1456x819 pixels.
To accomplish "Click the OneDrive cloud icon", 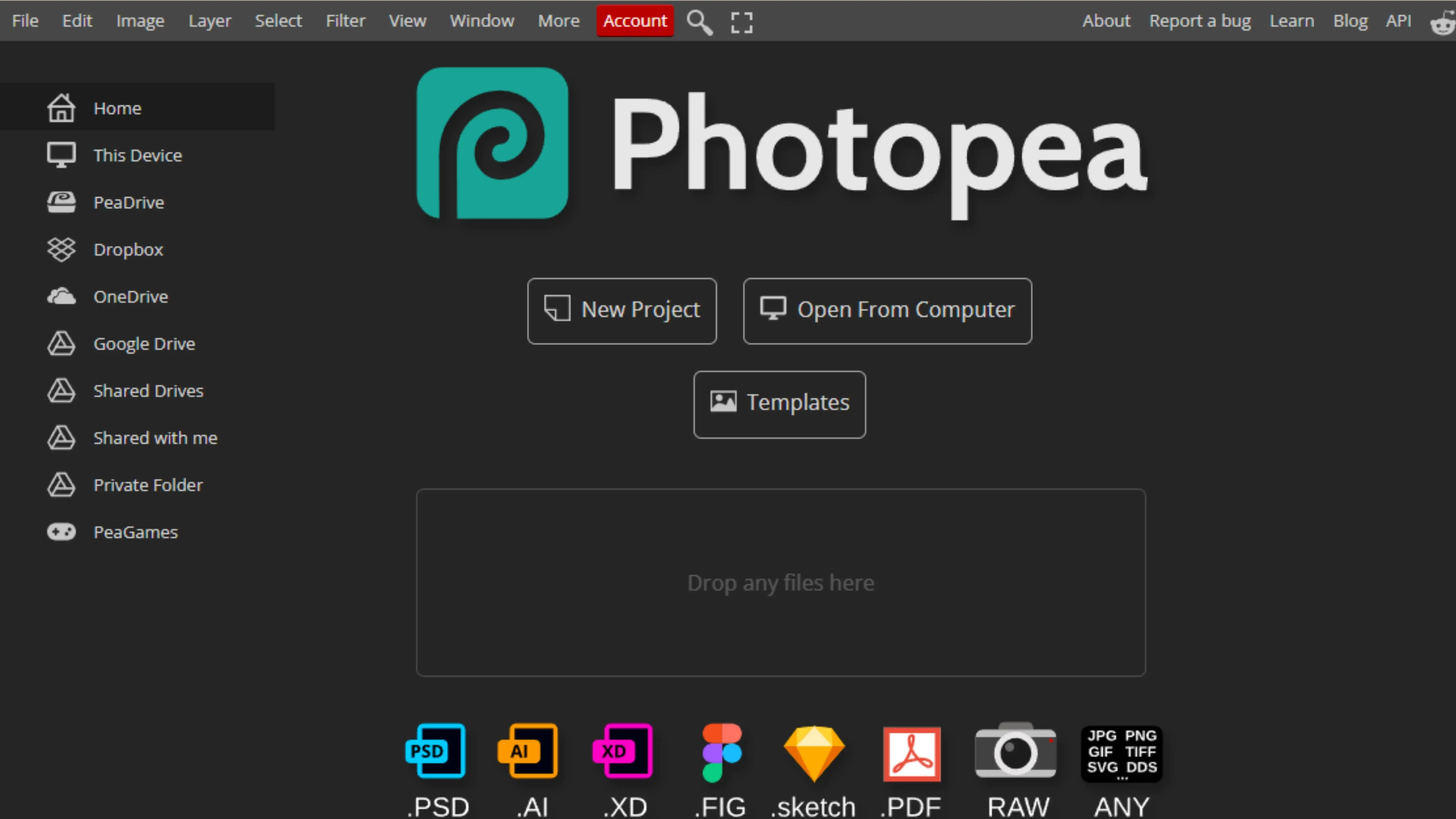I will pyautogui.click(x=61, y=296).
